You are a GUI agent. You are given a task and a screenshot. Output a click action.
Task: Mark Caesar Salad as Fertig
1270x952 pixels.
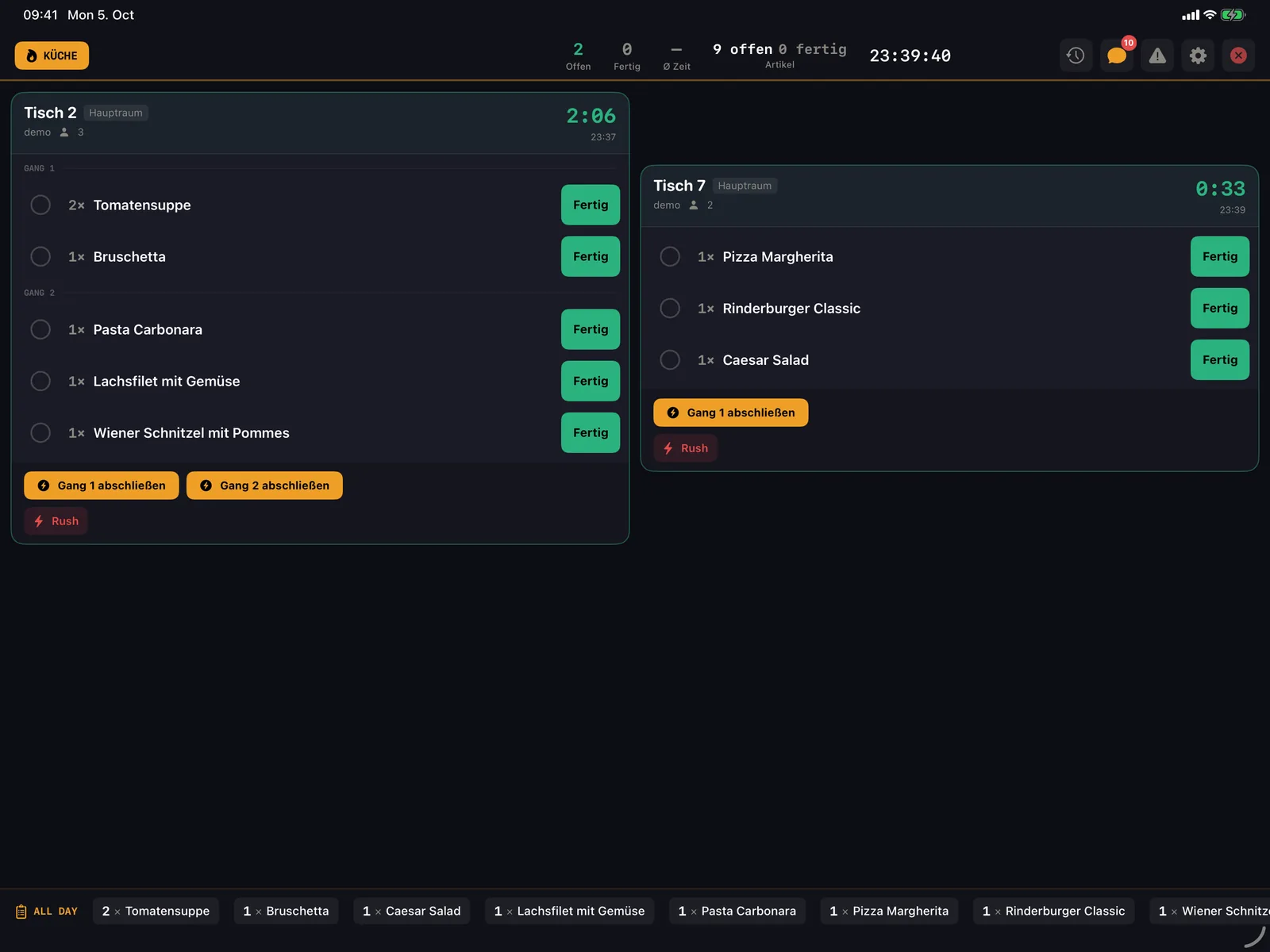pos(1220,359)
